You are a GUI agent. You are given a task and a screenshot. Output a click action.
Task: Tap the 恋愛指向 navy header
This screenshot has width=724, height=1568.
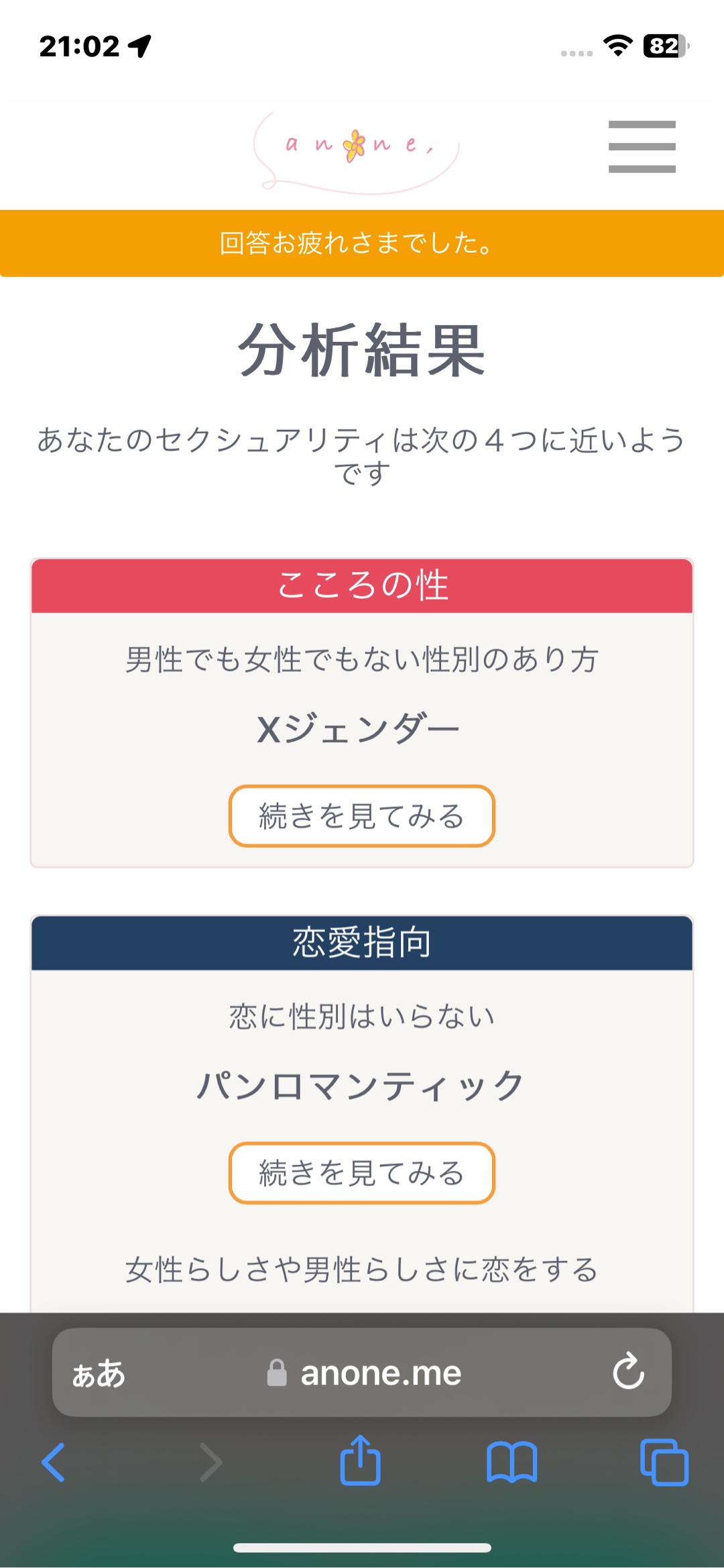pos(362,943)
